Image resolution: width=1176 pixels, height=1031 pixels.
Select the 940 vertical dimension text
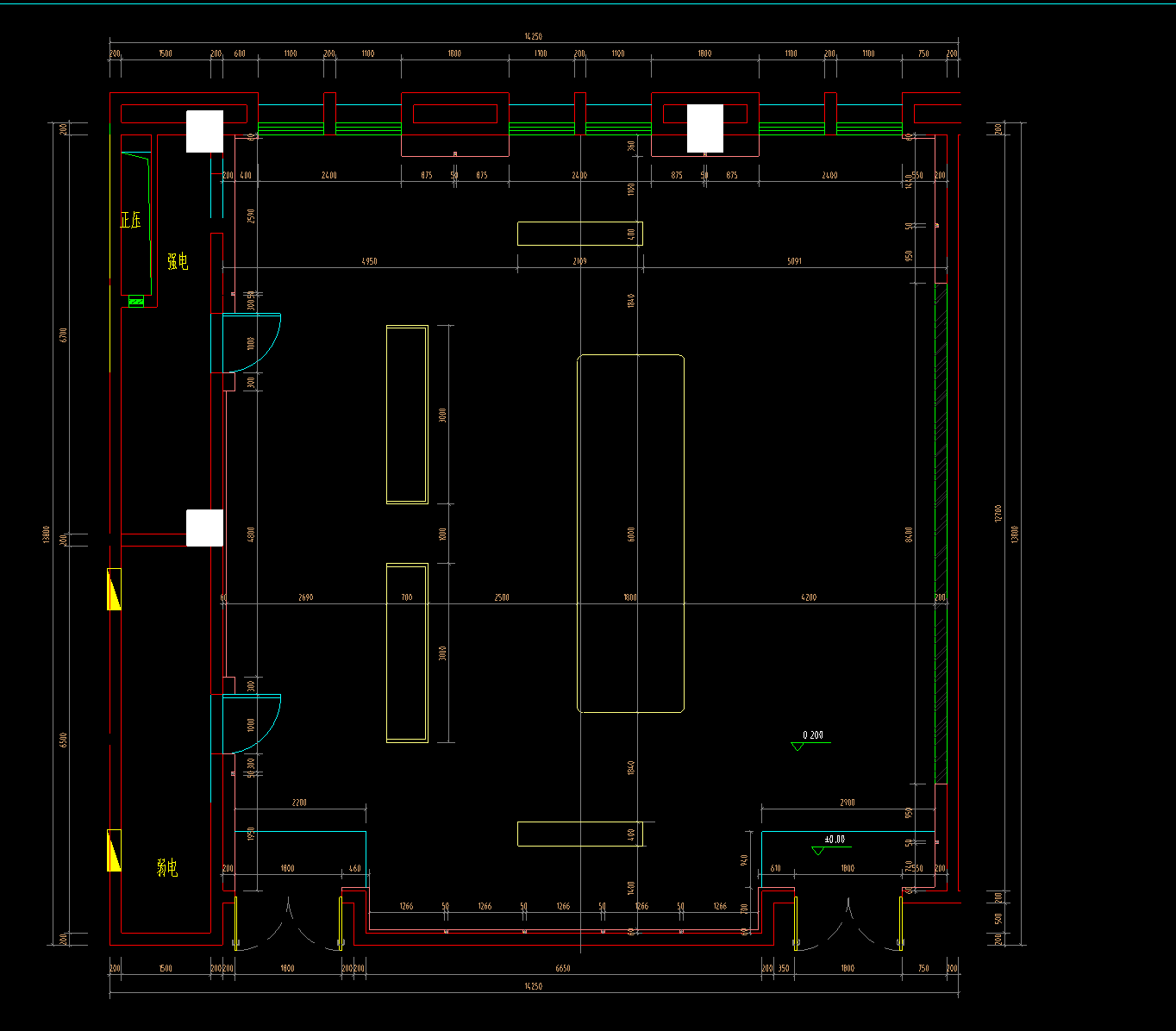click(x=744, y=859)
